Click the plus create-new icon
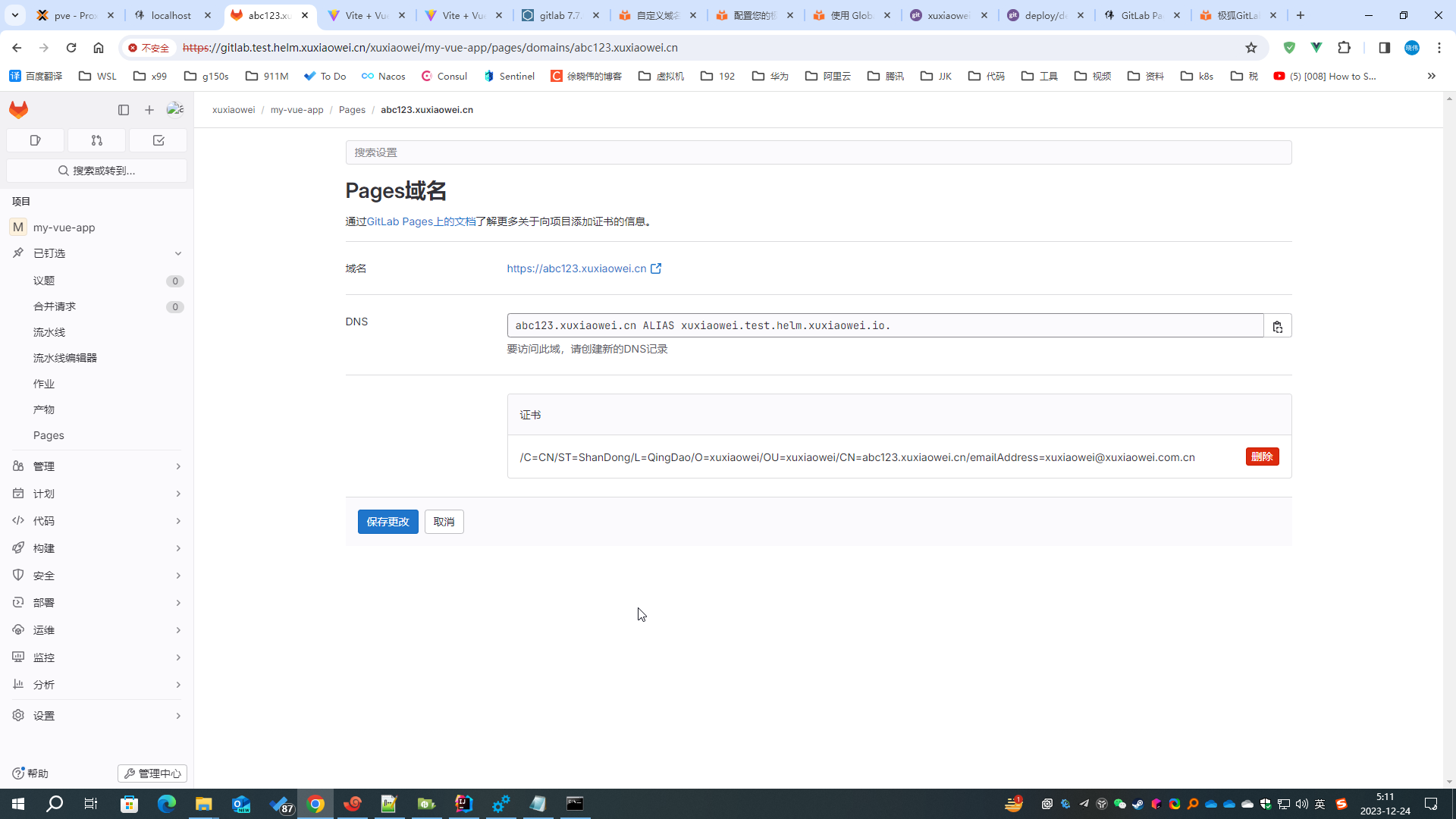The image size is (1456, 819). [149, 110]
